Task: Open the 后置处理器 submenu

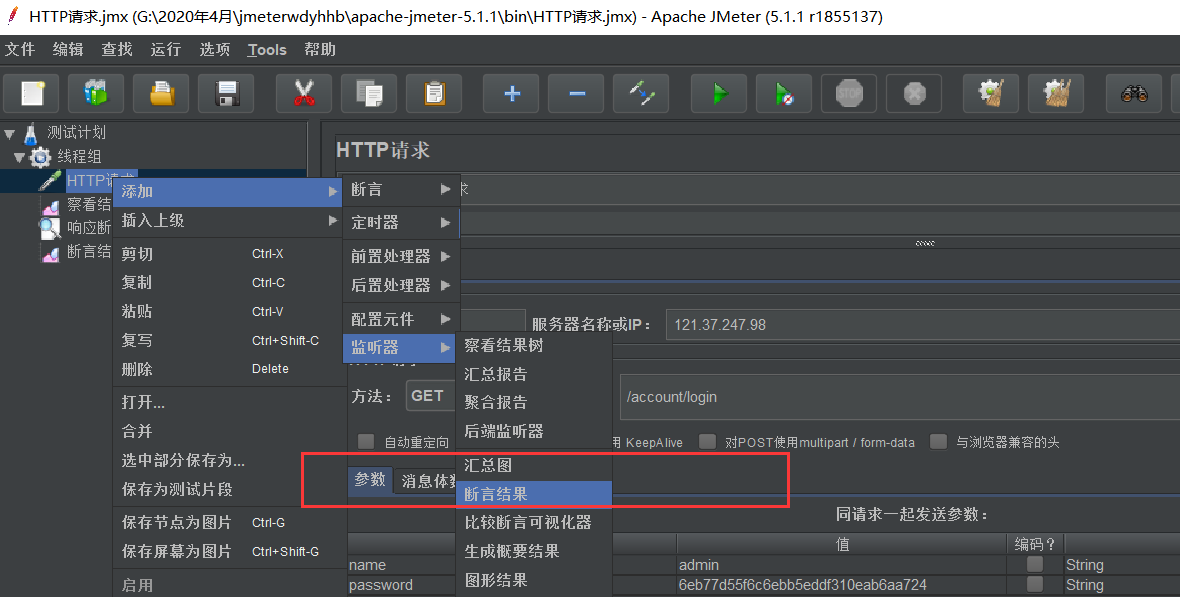Action: (x=400, y=285)
